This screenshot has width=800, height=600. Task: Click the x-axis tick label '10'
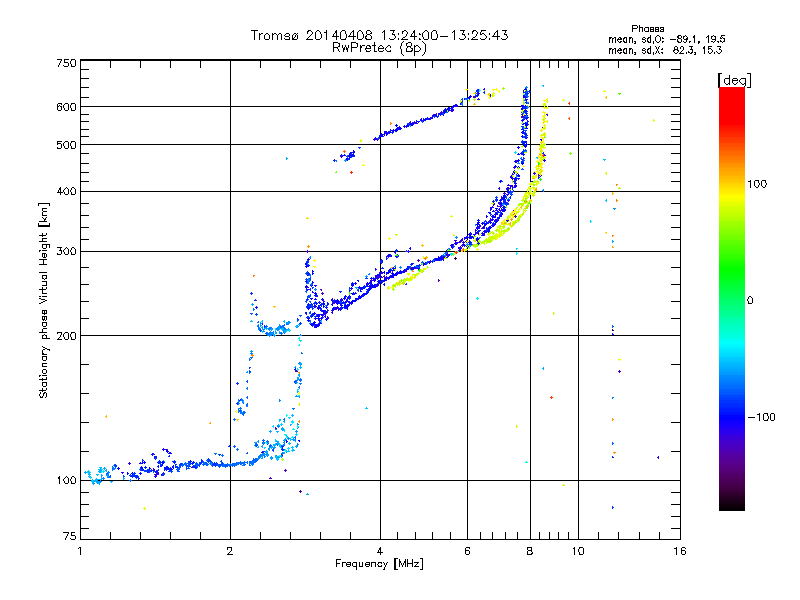578,551
